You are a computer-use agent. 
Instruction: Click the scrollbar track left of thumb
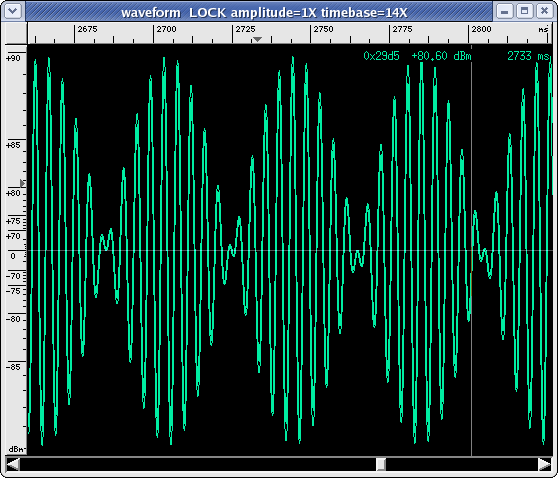pos(198,464)
